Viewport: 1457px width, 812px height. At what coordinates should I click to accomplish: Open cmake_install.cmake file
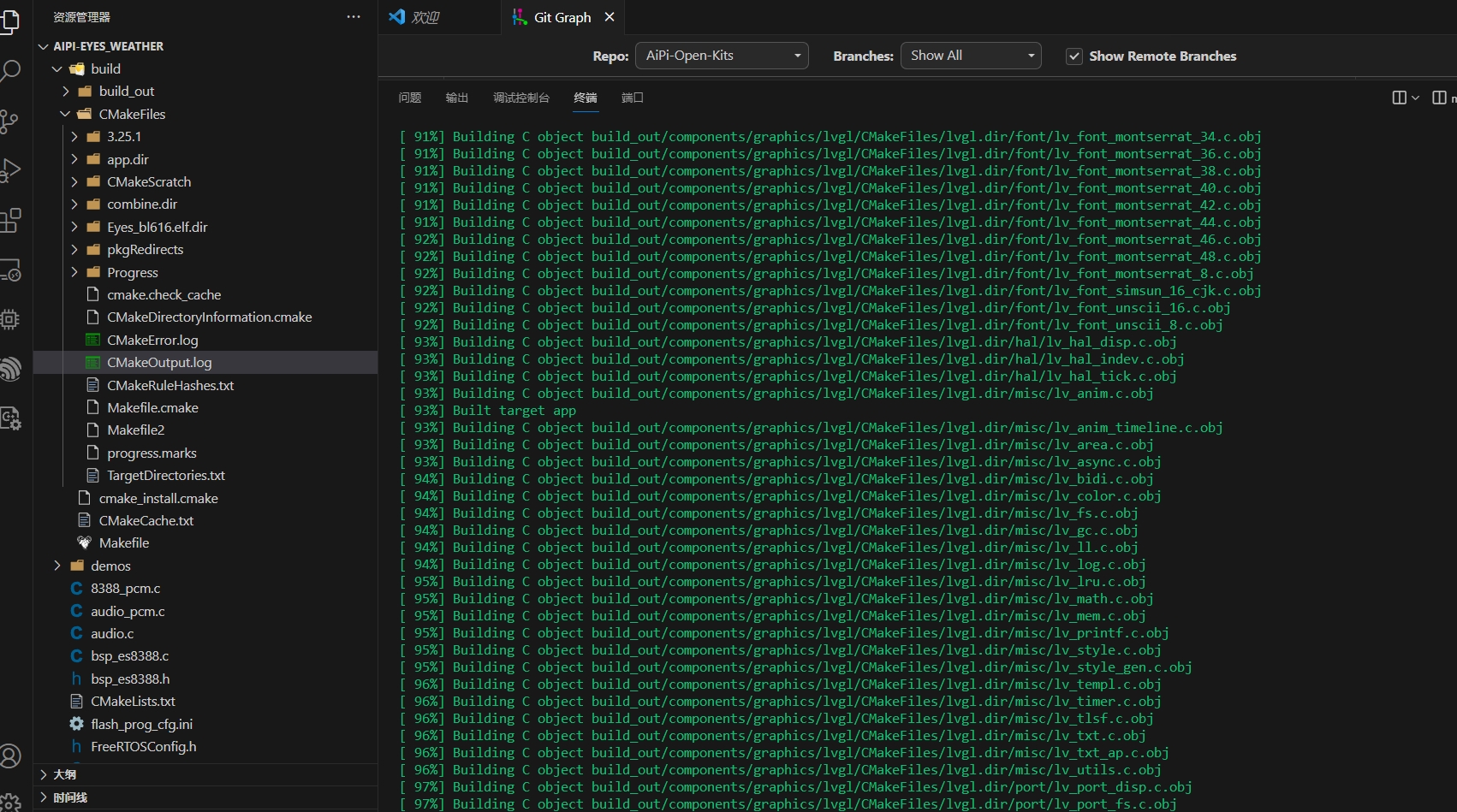pyautogui.click(x=205, y=498)
